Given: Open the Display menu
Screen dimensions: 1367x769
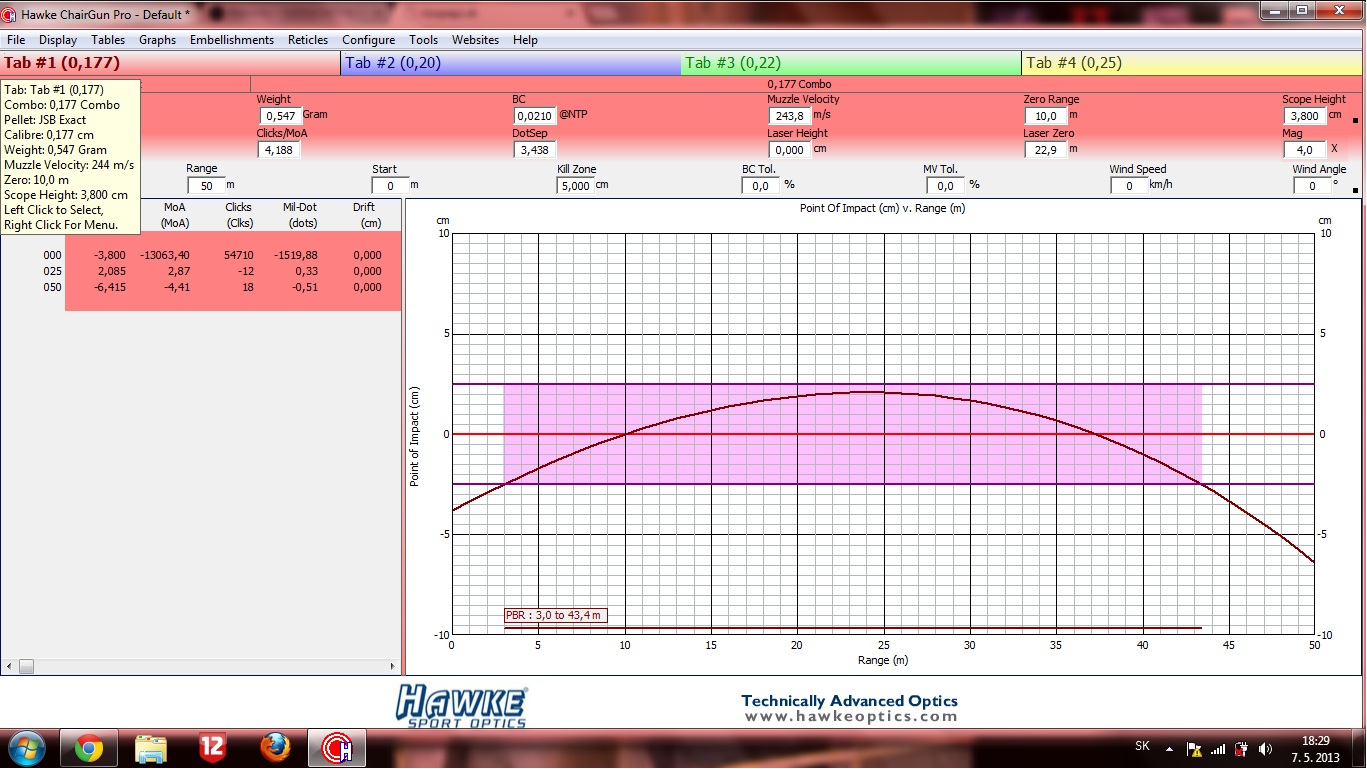Looking at the screenshot, I should 58,40.
